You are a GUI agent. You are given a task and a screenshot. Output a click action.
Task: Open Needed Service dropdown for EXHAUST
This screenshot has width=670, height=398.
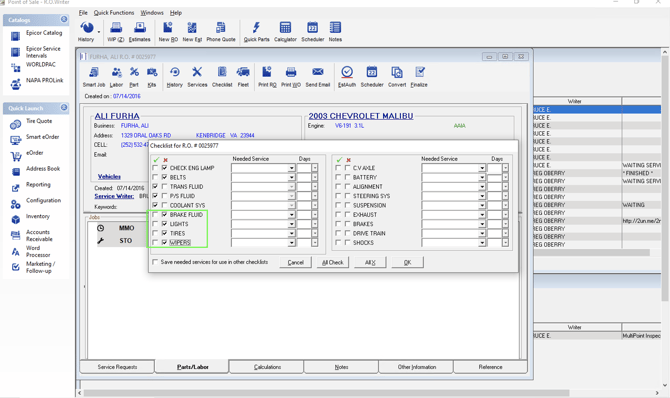click(482, 215)
